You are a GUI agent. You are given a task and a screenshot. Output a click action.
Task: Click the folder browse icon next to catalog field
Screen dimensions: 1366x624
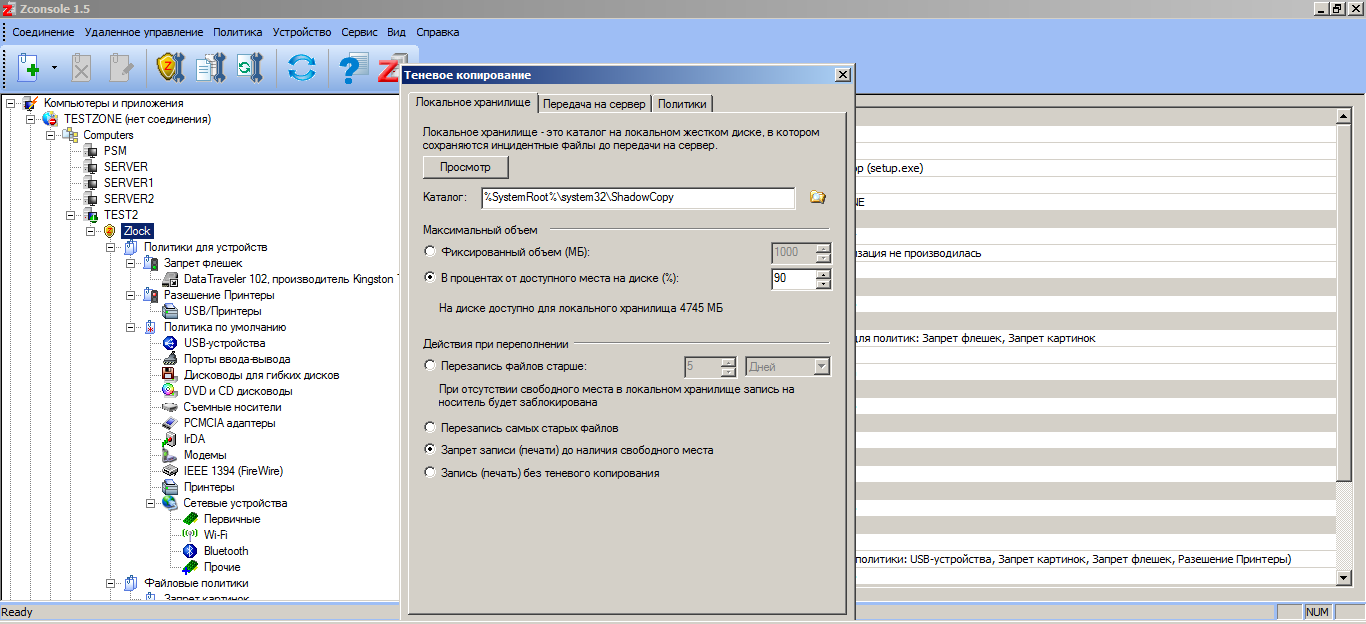[817, 197]
